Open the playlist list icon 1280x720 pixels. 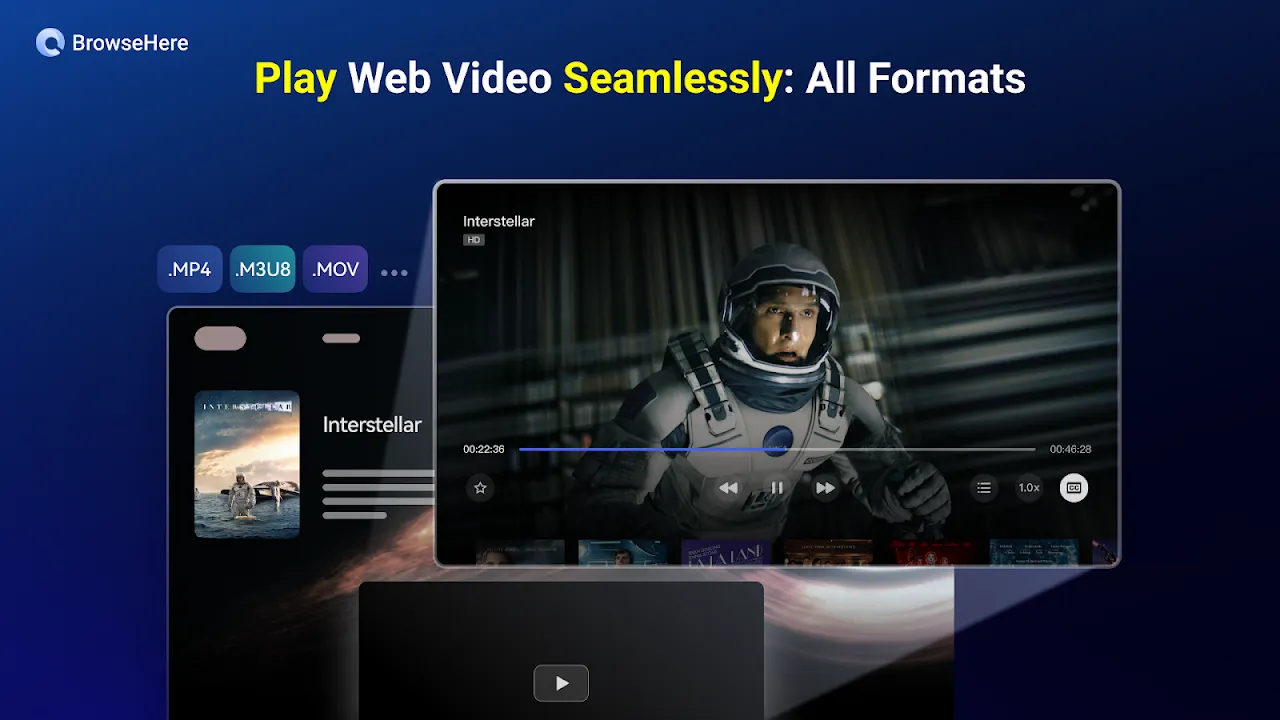[984, 488]
